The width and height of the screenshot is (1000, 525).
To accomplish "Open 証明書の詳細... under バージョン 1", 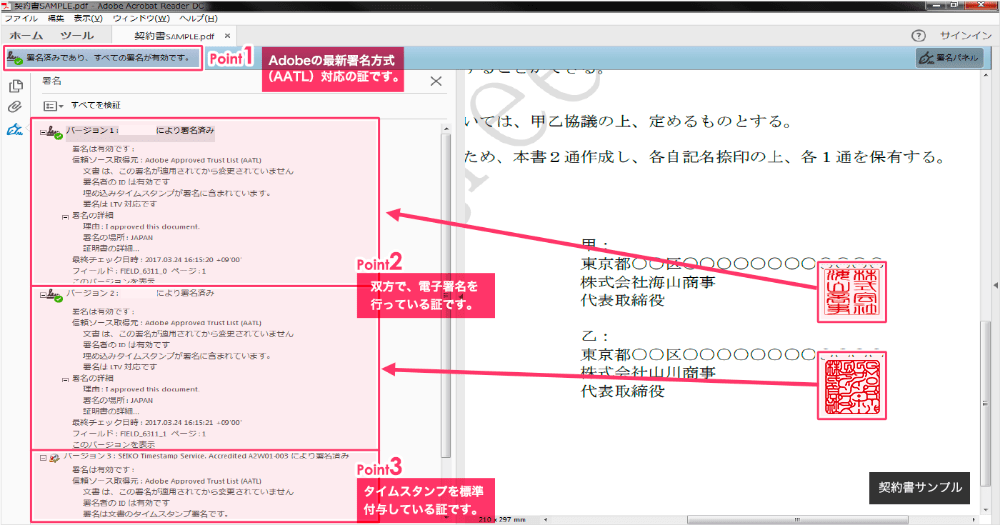I will 111,248.
